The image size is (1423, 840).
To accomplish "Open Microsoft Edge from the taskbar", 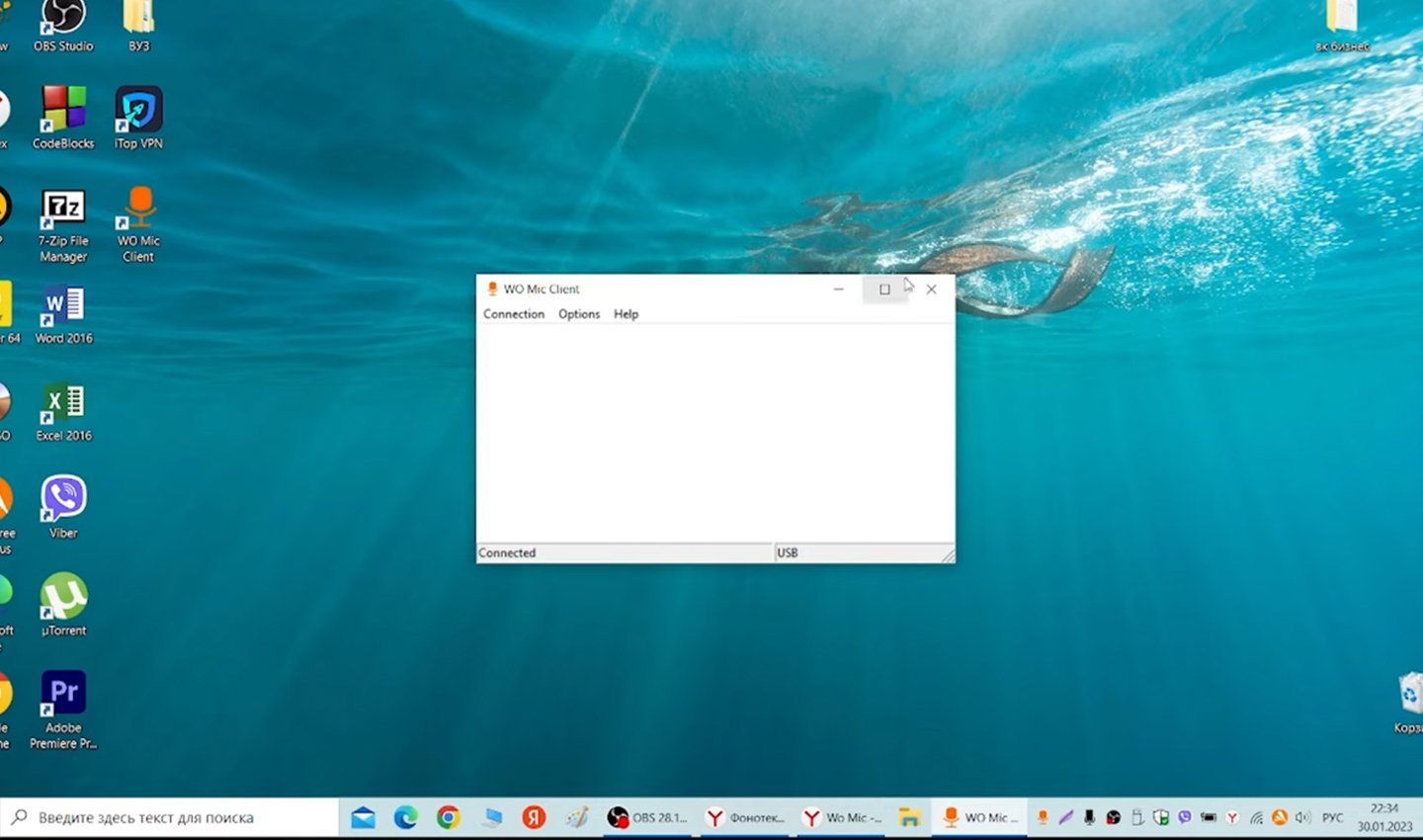I will [x=405, y=817].
